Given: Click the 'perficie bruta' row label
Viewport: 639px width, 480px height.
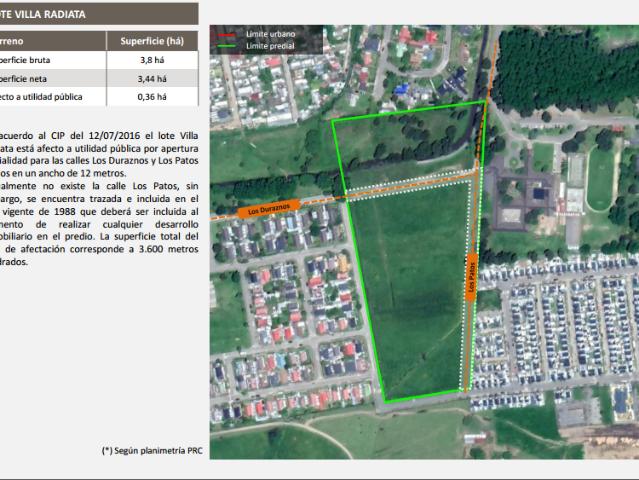Looking at the screenshot, I should [x=25, y=60].
